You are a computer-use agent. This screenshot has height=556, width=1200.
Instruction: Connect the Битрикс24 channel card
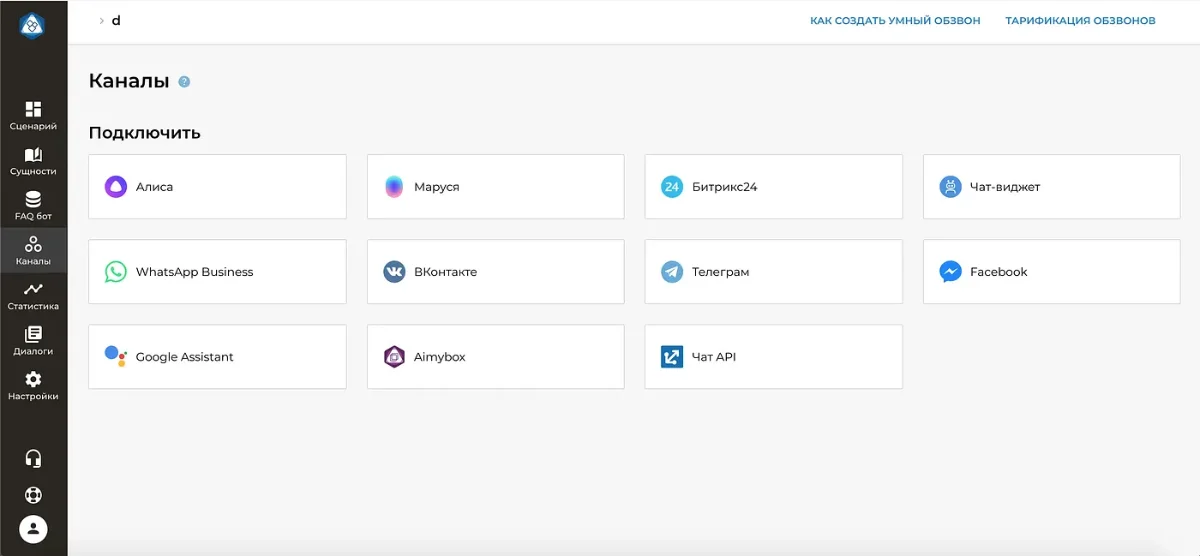click(x=773, y=187)
